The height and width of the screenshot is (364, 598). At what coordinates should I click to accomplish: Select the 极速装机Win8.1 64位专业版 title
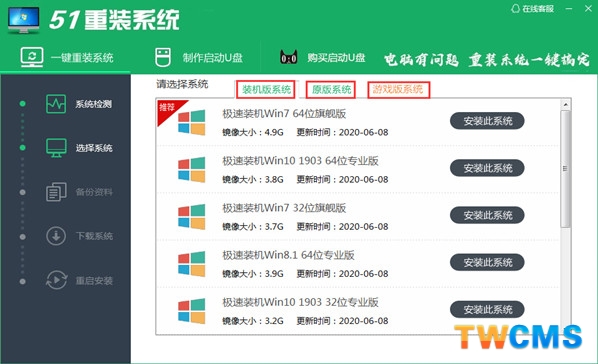coord(288,255)
